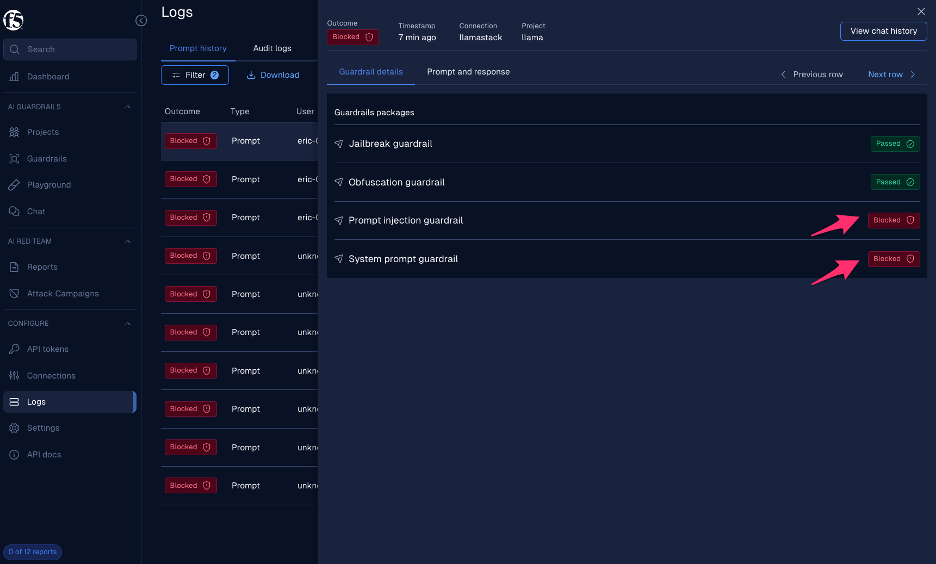Image resolution: width=936 pixels, height=564 pixels.
Task: Click the llama project value
Action: coord(532,38)
